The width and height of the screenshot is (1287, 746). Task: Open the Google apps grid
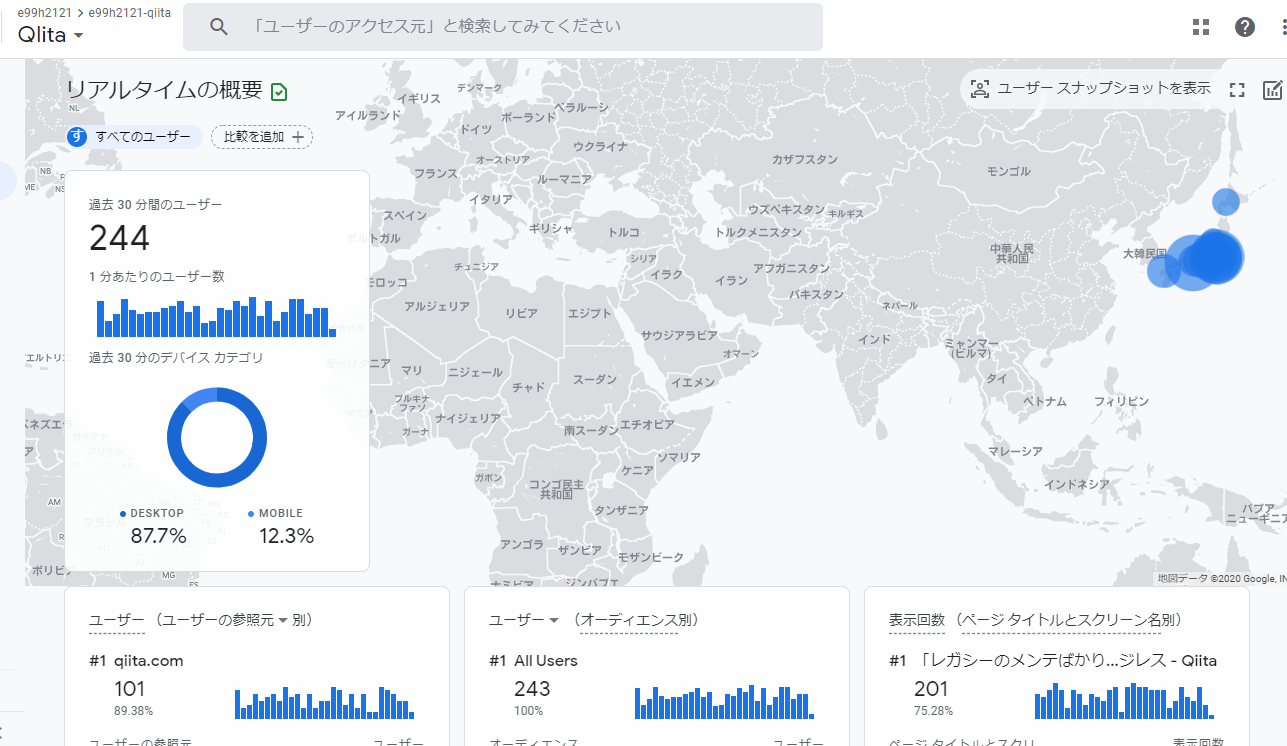point(1201,27)
